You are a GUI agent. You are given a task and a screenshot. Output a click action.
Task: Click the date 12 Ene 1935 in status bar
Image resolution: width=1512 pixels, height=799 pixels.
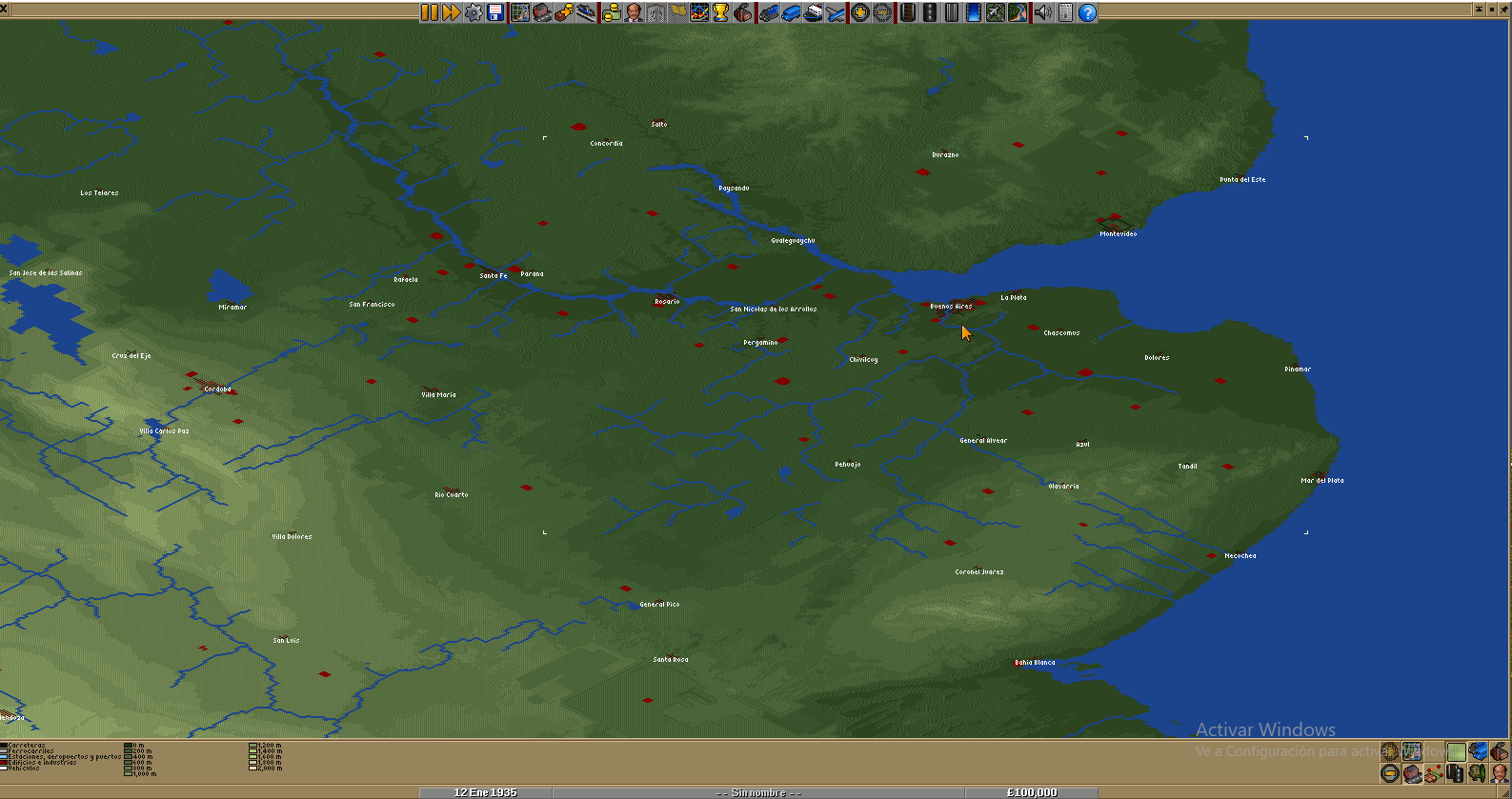point(485,792)
